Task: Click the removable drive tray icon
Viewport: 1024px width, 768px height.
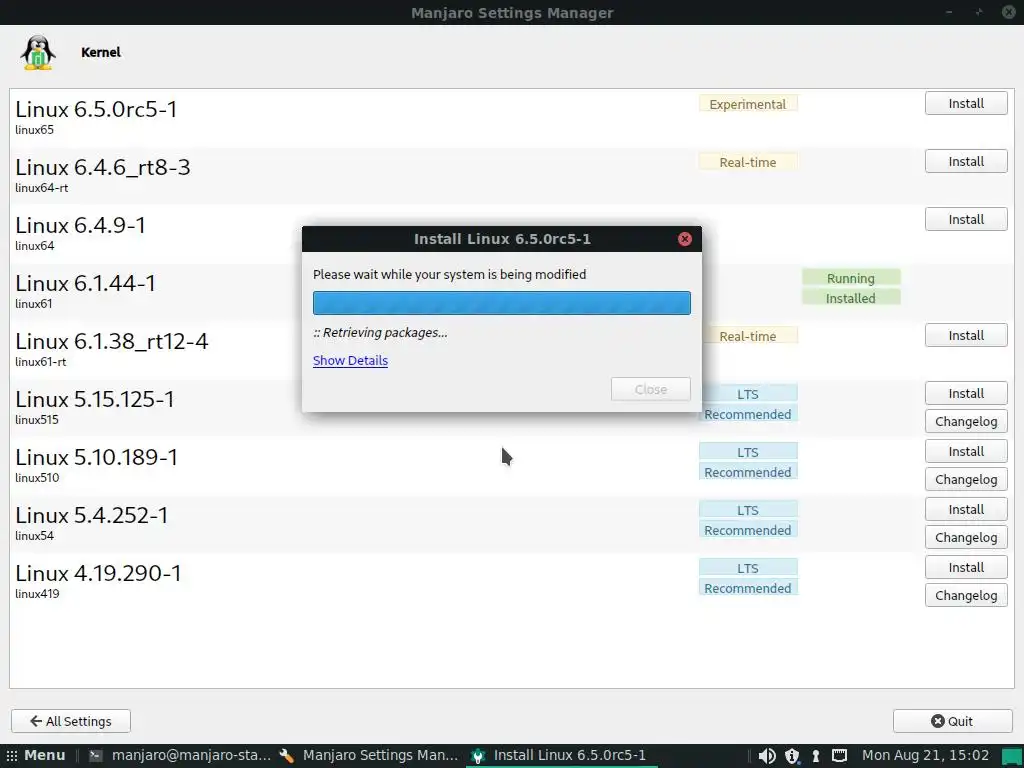Action: tap(816, 756)
